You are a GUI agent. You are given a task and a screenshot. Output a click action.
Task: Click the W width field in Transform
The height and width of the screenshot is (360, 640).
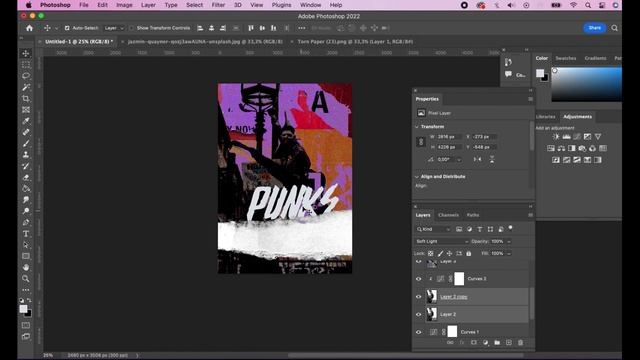click(x=449, y=137)
